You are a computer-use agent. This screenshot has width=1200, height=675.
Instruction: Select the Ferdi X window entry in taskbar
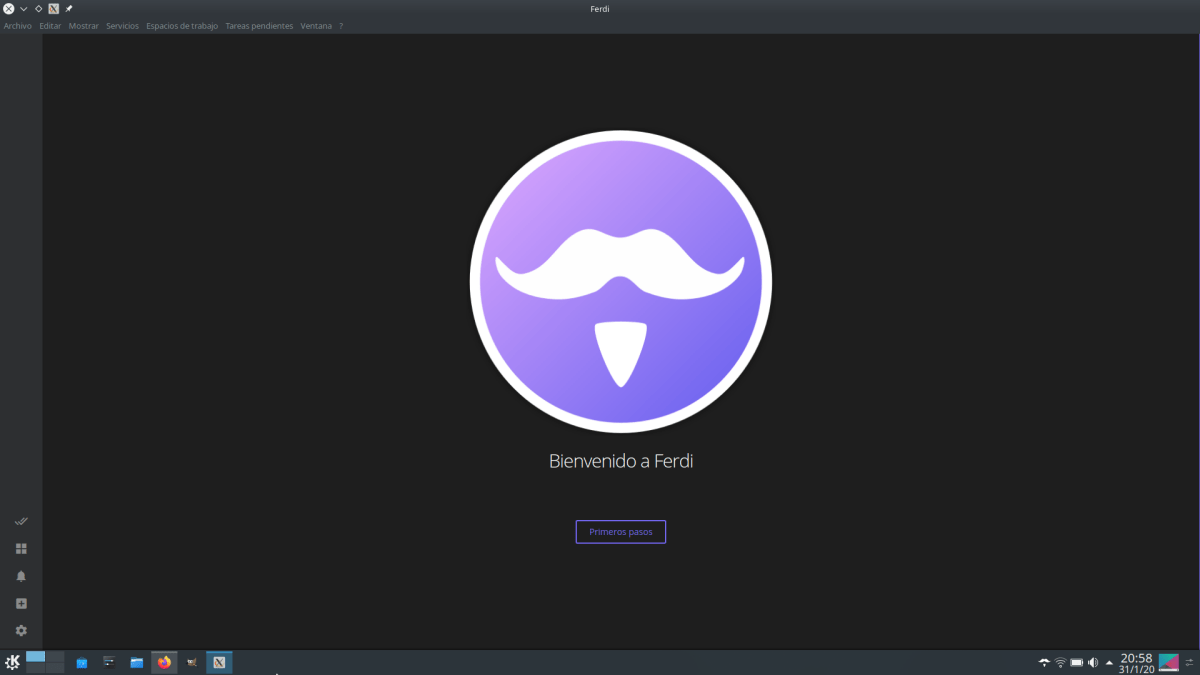click(219, 662)
